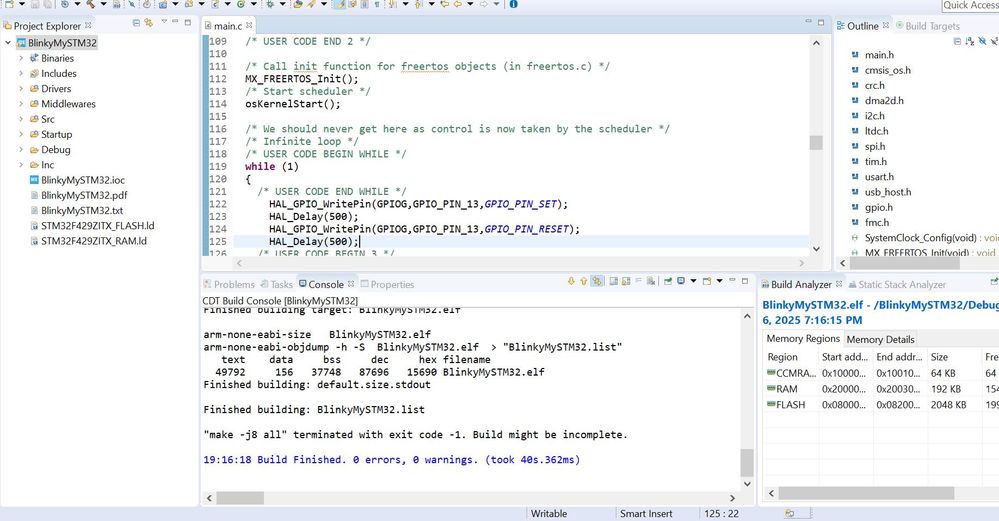Click the FLASH row in Memory Regions

tap(882, 404)
